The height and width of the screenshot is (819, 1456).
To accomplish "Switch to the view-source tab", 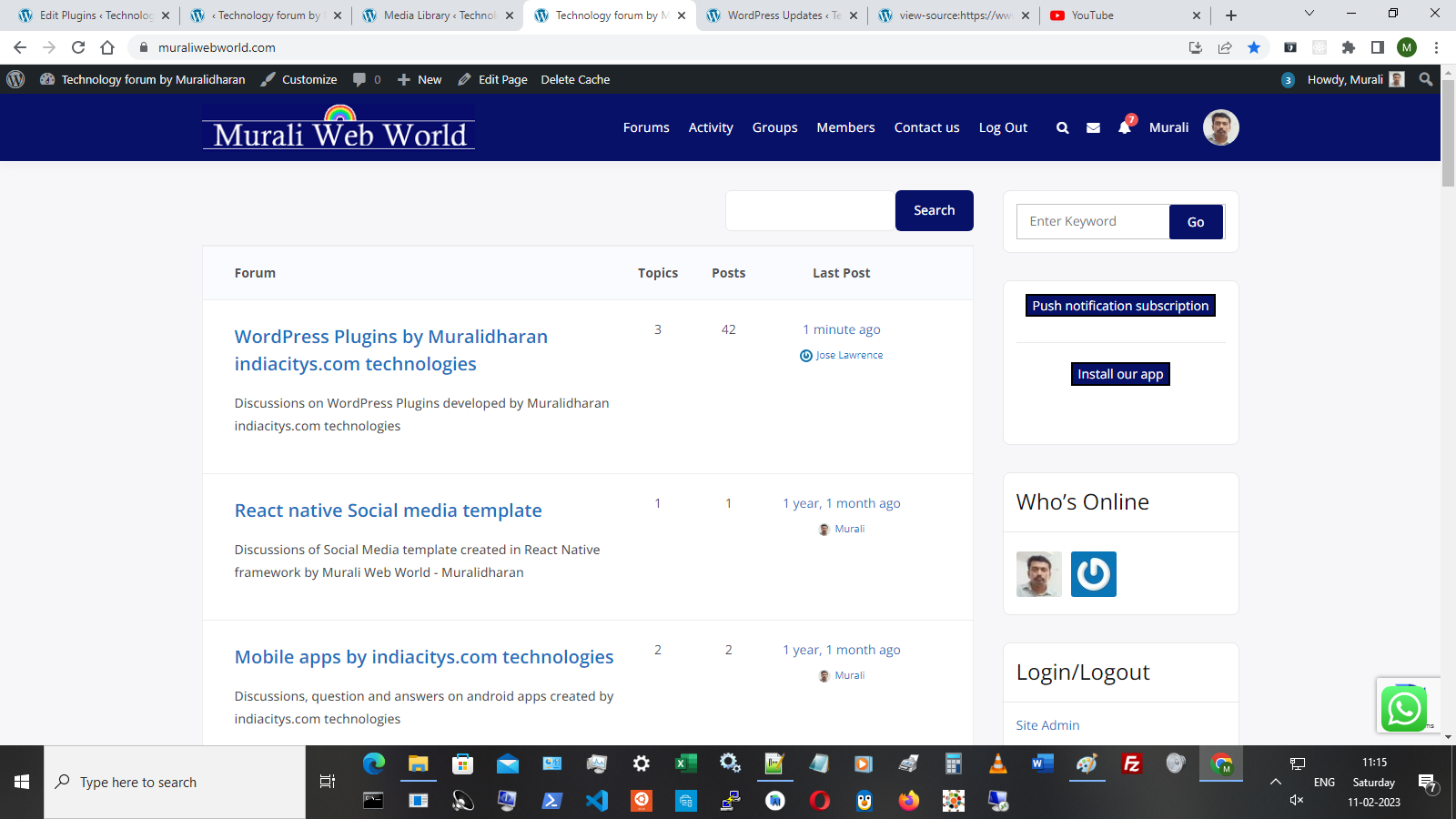I will point(954,15).
